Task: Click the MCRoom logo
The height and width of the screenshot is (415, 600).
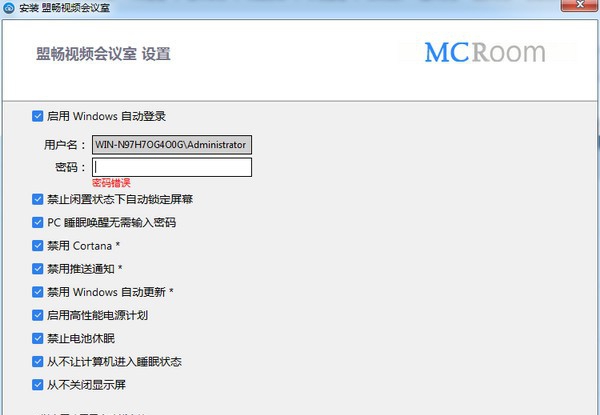Action: [485, 52]
